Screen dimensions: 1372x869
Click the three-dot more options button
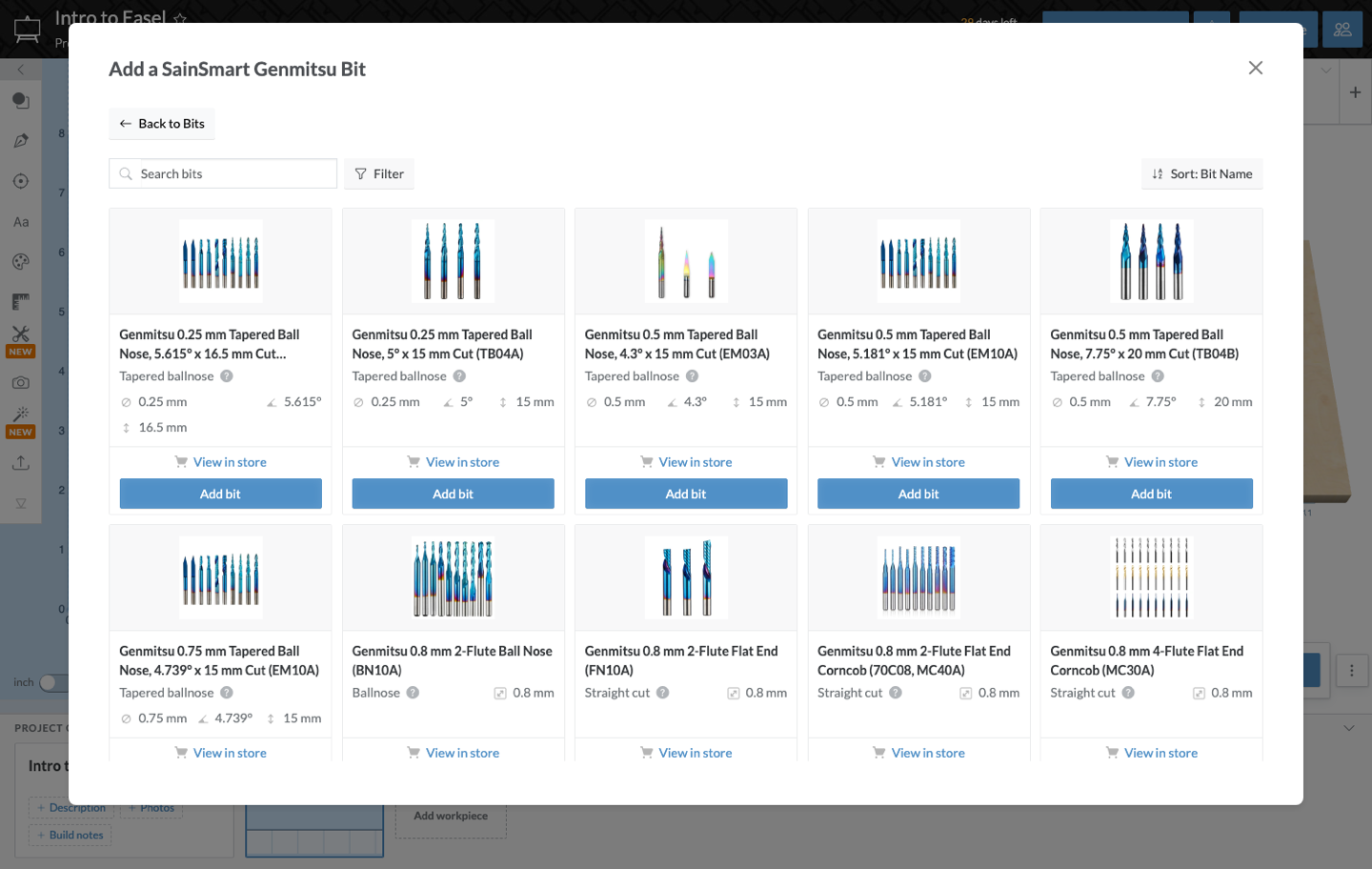[x=1351, y=670]
